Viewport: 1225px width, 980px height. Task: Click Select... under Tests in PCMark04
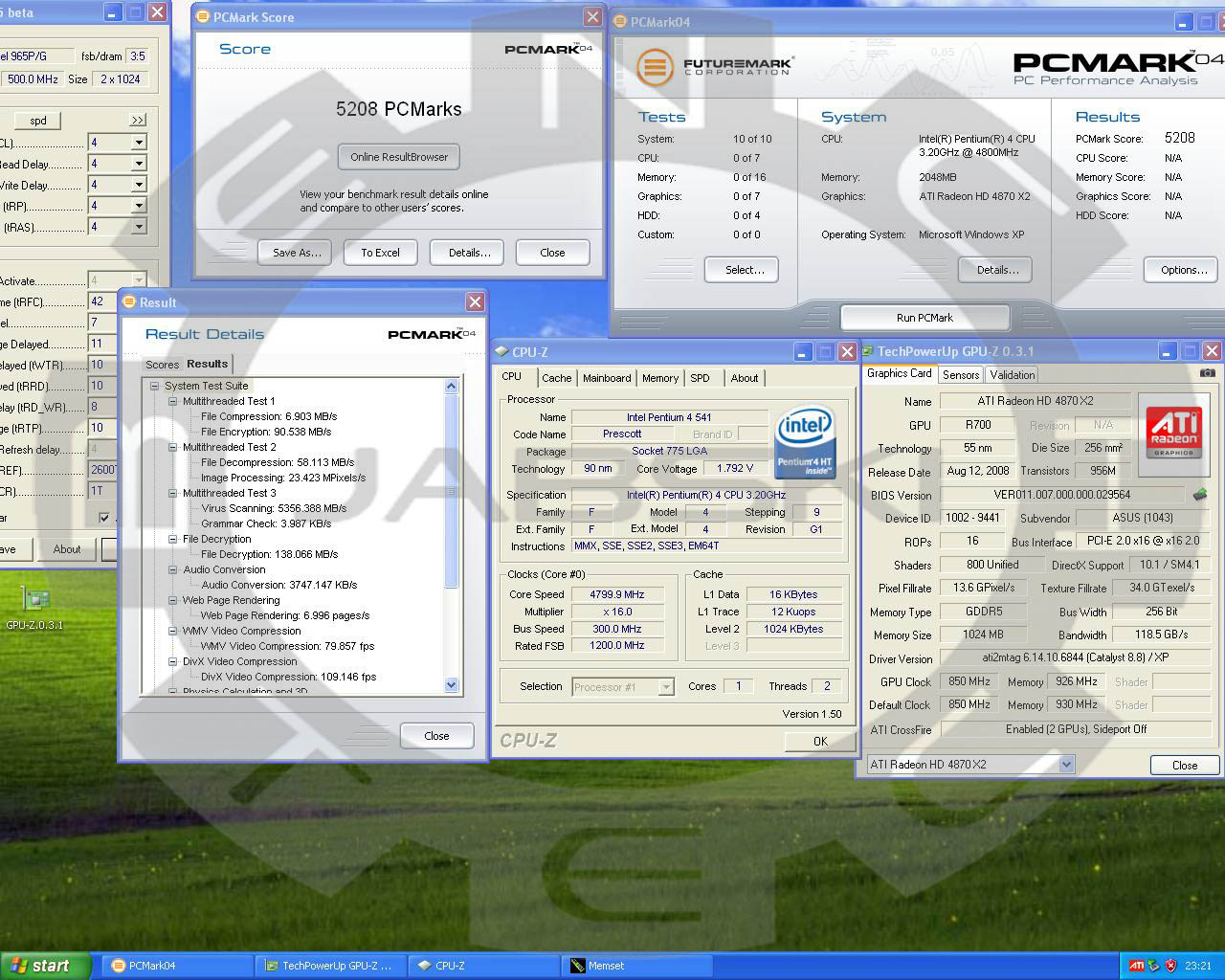[x=742, y=270]
